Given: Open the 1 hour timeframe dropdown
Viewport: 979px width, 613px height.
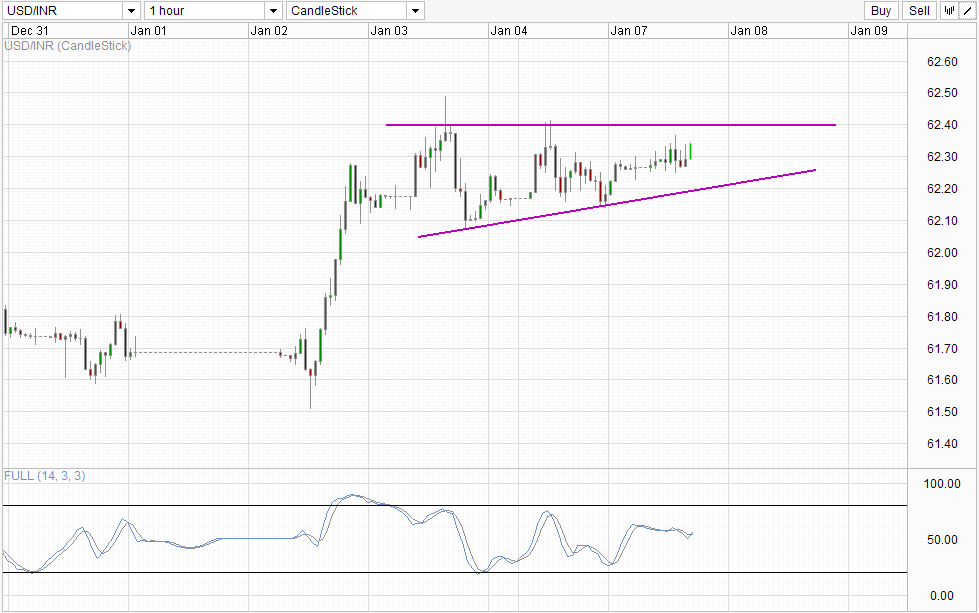Looking at the screenshot, I should coord(273,11).
